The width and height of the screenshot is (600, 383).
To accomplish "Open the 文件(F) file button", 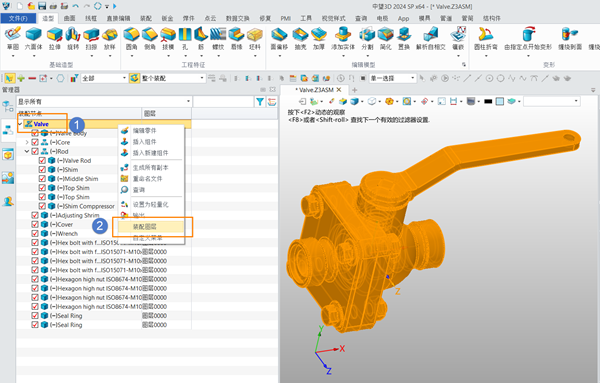I will click(18, 18).
